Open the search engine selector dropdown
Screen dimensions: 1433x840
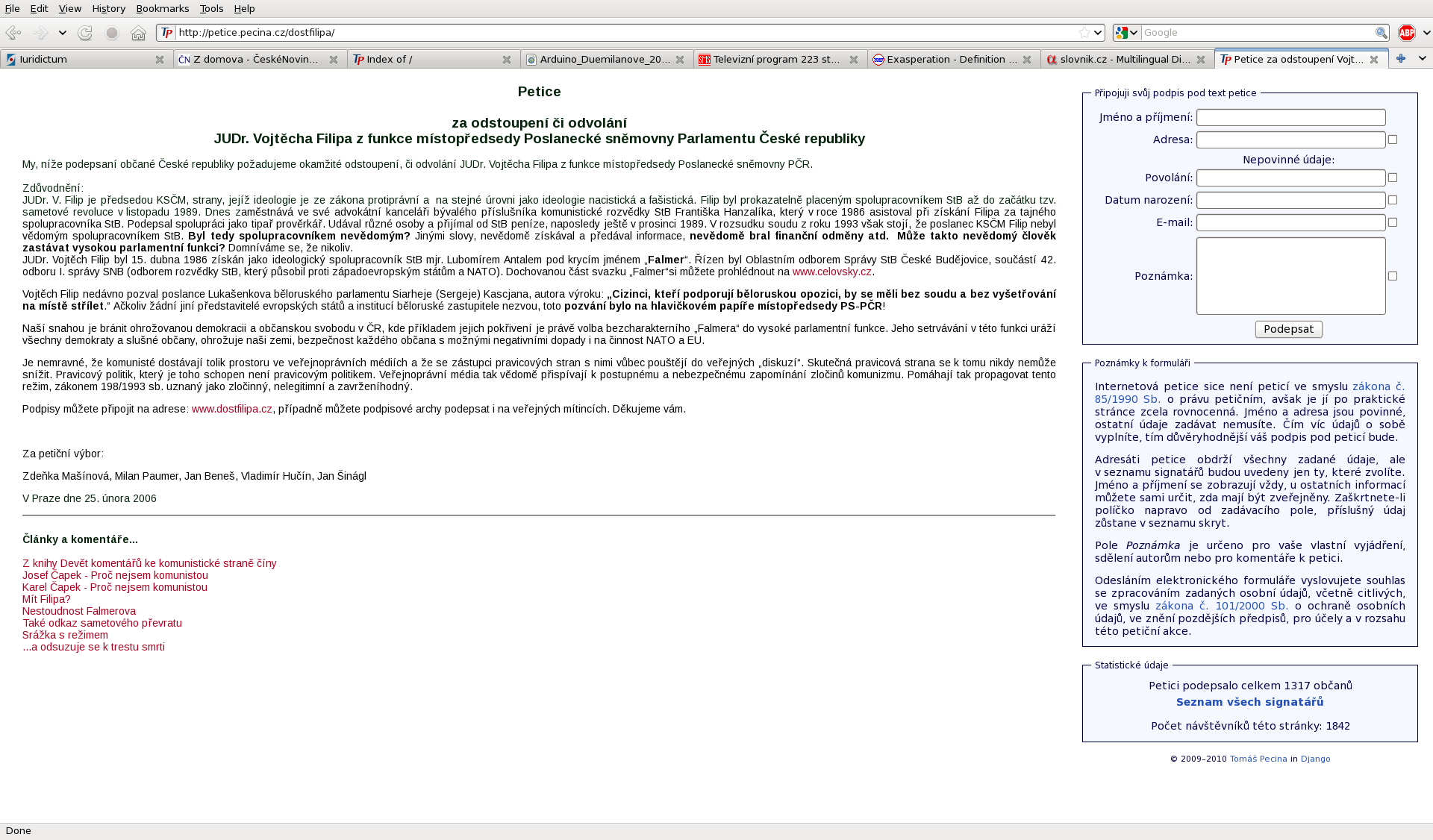[x=1126, y=33]
